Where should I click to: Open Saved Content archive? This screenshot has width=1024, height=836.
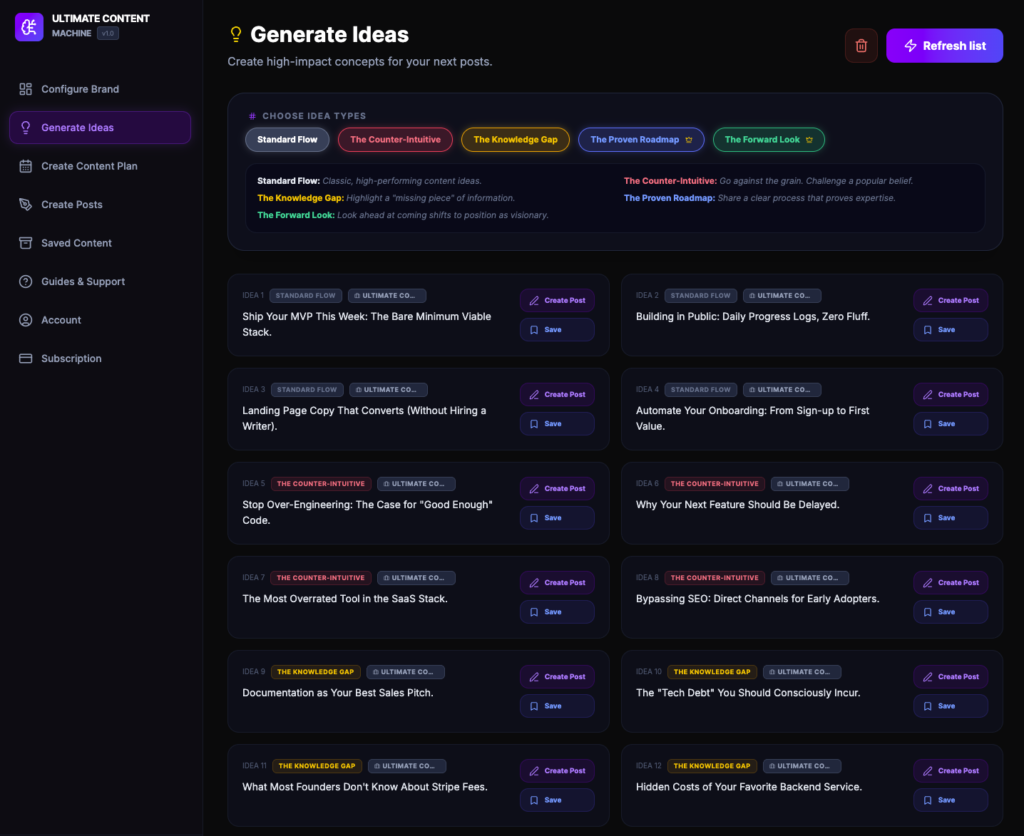(76, 243)
